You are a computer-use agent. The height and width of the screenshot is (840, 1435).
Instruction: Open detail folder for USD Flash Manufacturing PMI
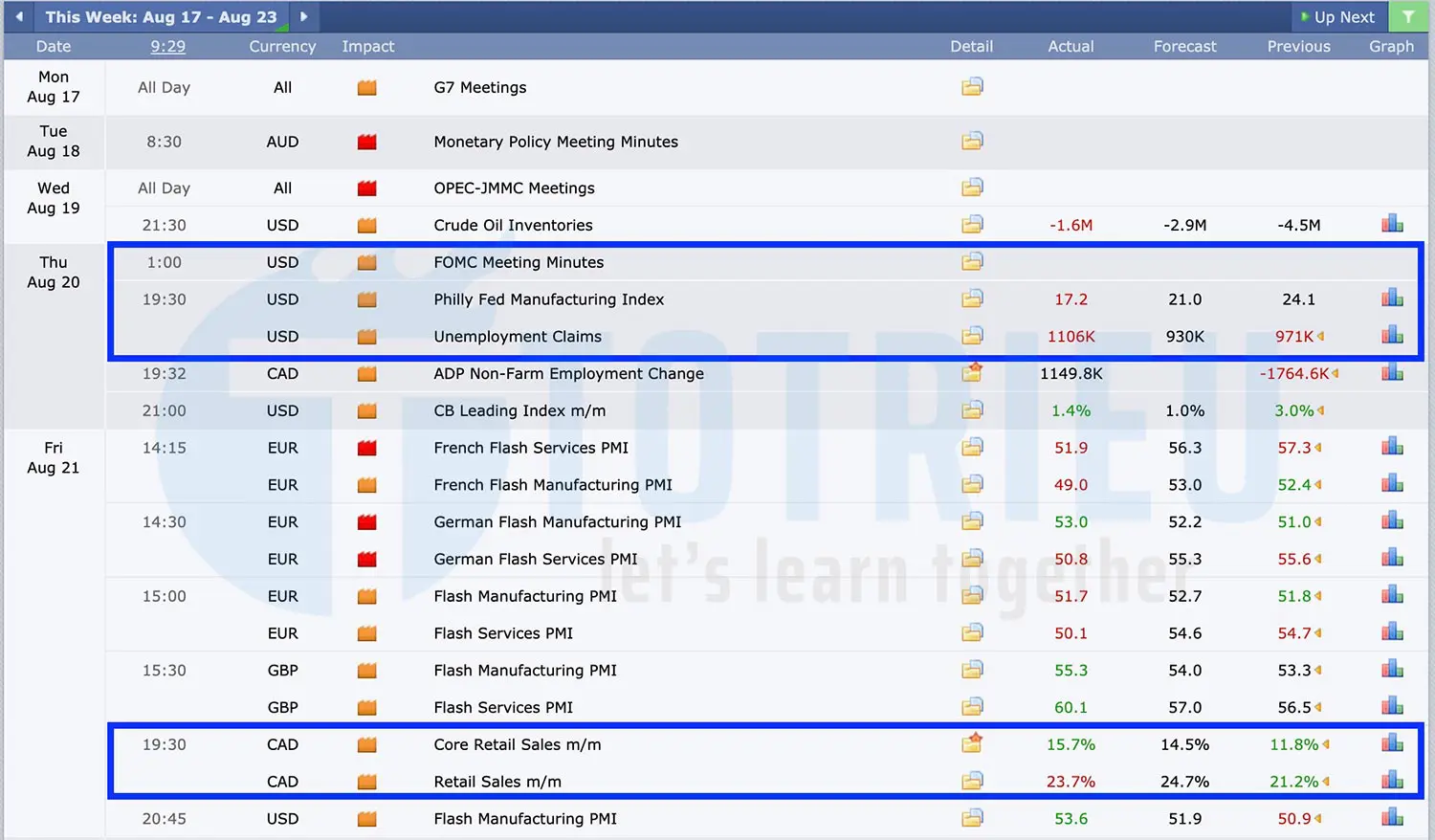[x=972, y=818]
